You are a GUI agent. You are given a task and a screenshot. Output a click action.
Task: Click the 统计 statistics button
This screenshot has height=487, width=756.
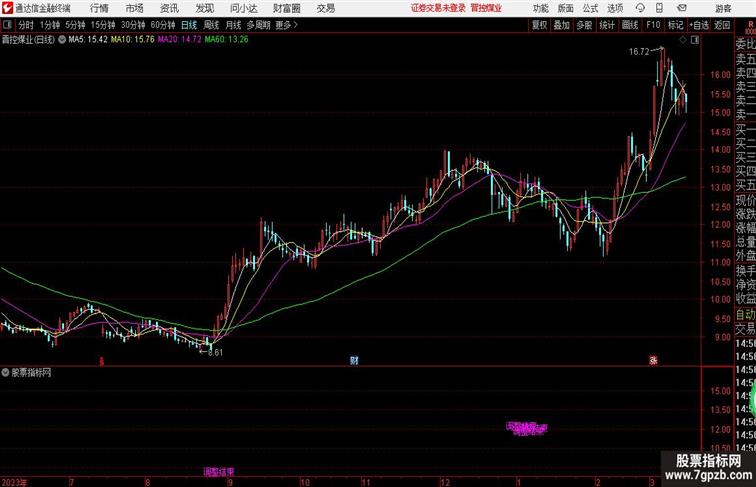coord(607,25)
